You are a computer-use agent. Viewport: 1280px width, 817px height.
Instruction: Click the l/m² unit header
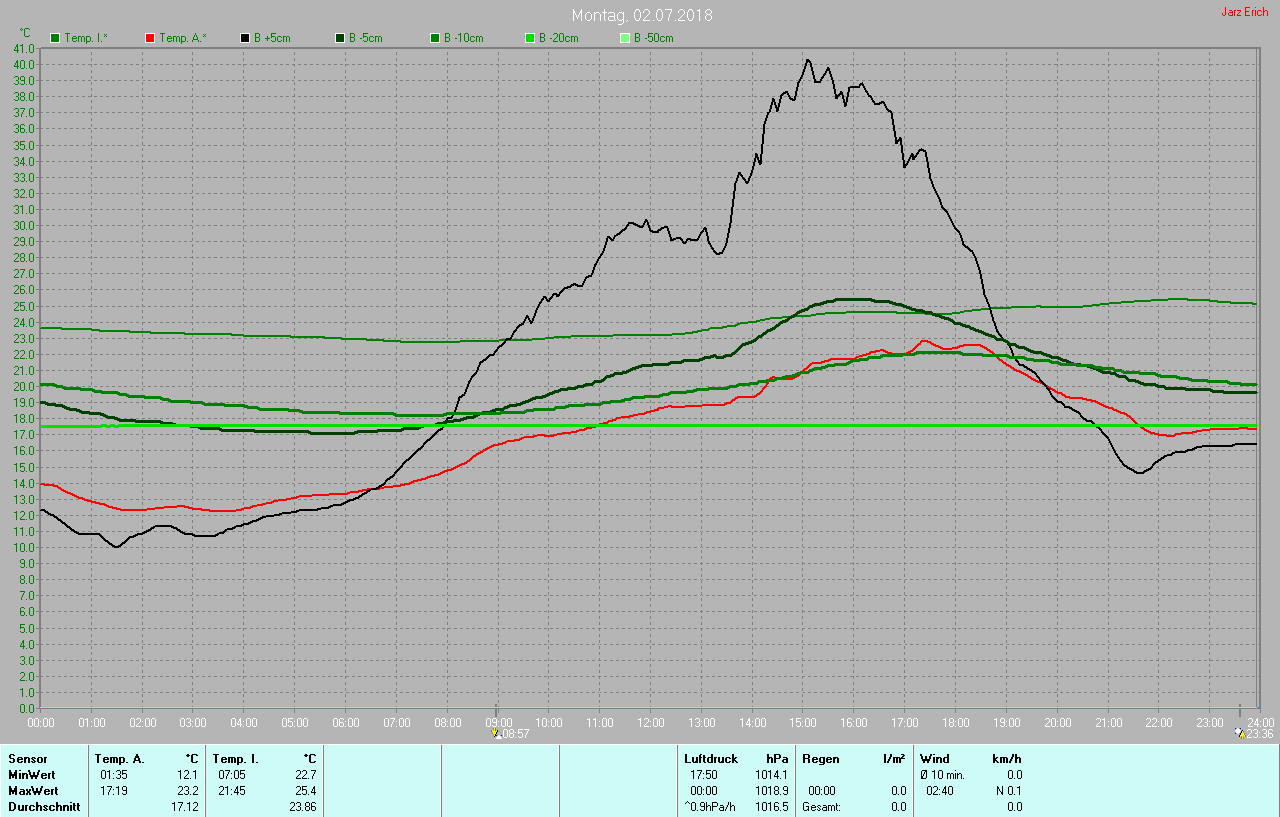tap(894, 759)
